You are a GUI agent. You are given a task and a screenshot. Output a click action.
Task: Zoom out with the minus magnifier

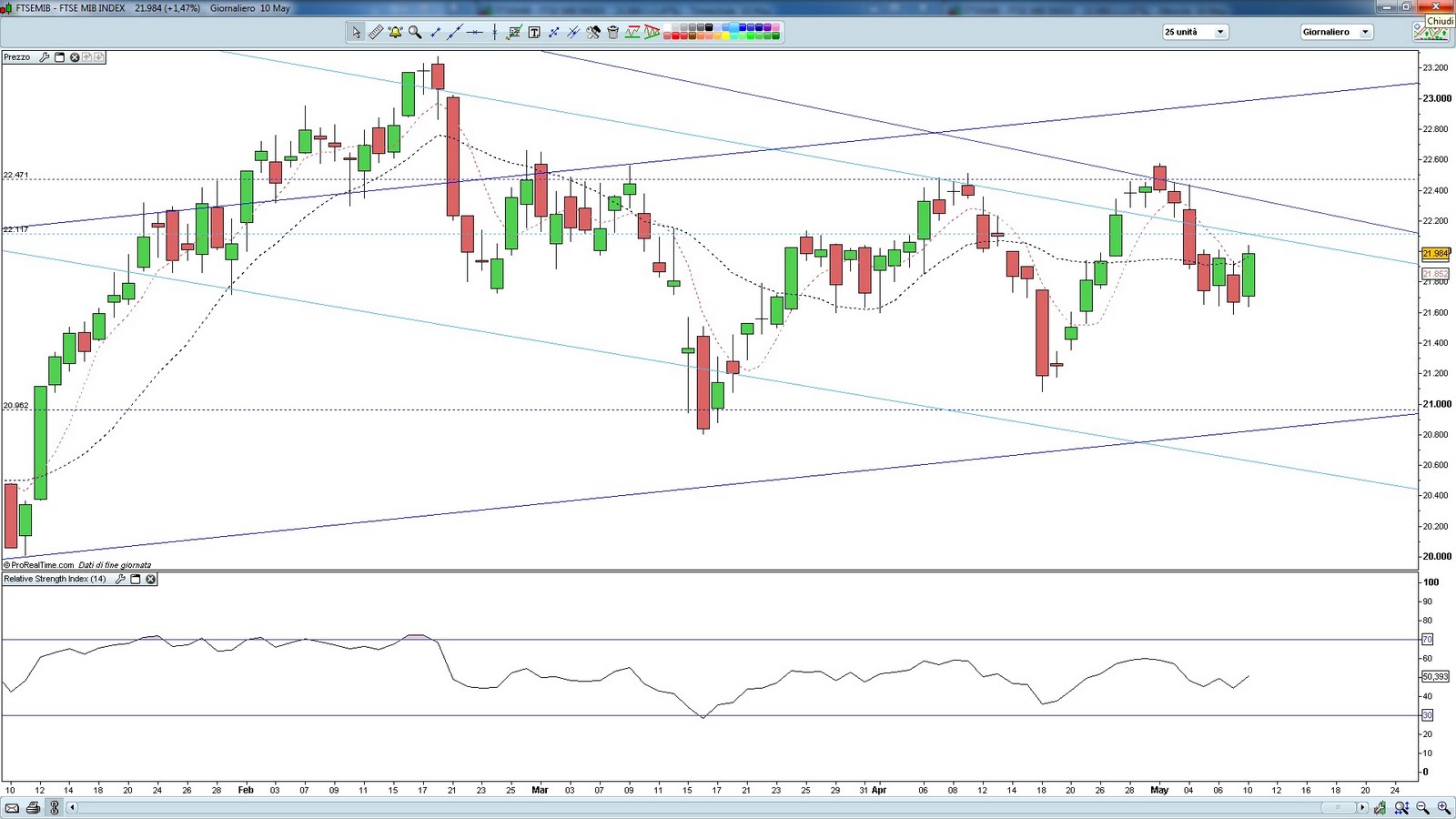point(1423,807)
